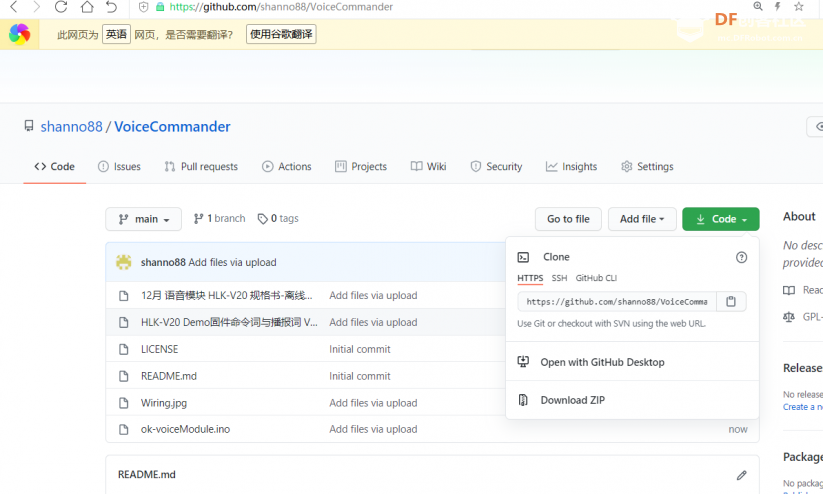Open the Projects tab
823x494 pixels.
click(361, 166)
